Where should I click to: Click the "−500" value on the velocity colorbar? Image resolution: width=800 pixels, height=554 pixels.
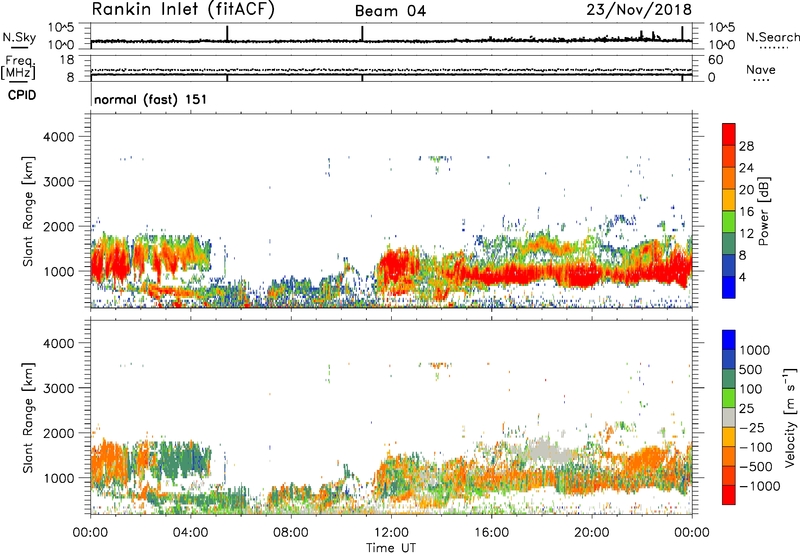[x=756, y=467]
